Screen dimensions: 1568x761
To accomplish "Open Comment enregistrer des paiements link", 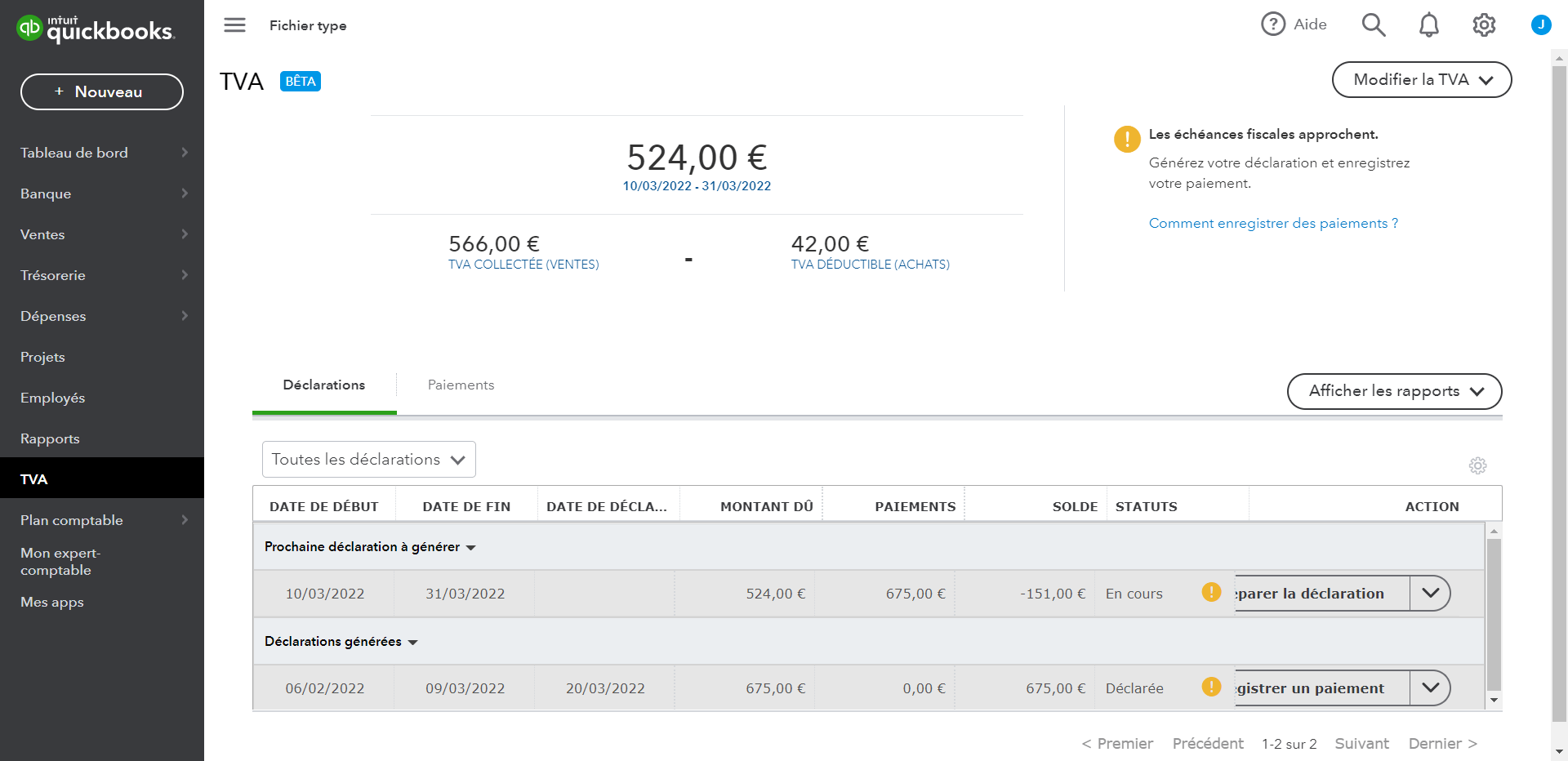I will pyautogui.click(x=1272, y=224).
